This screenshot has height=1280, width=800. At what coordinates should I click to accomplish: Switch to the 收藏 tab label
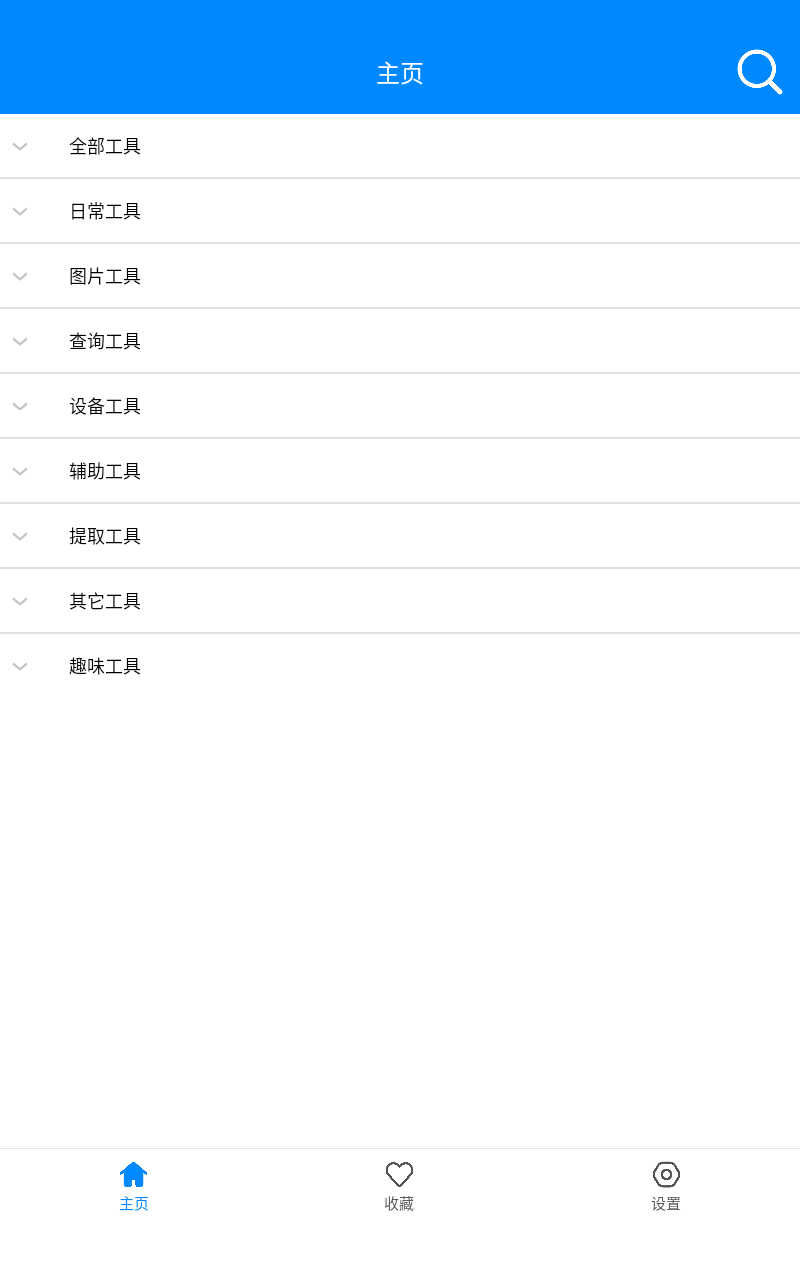399,1204
